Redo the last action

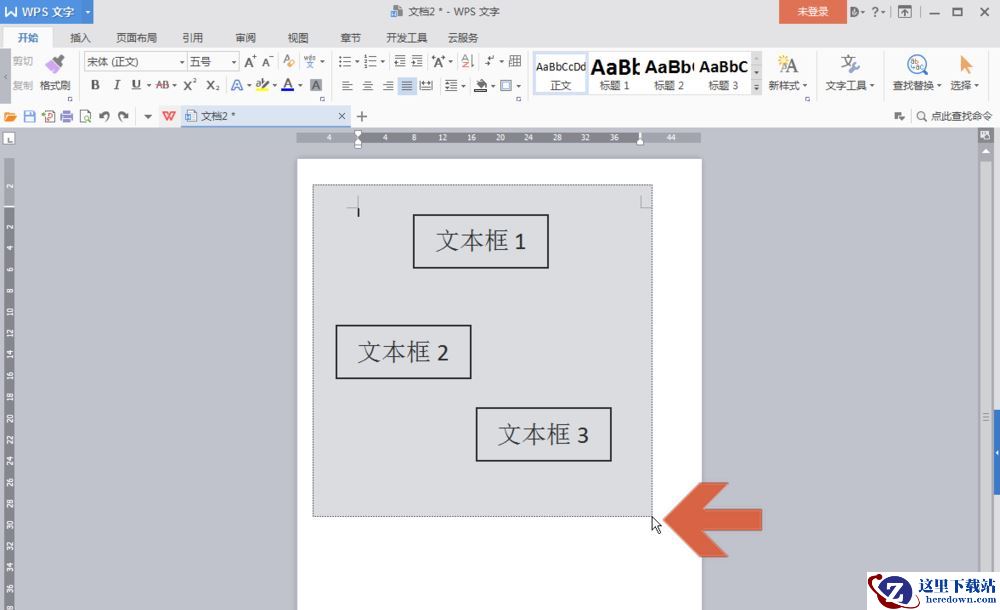[x=123, y=116]
